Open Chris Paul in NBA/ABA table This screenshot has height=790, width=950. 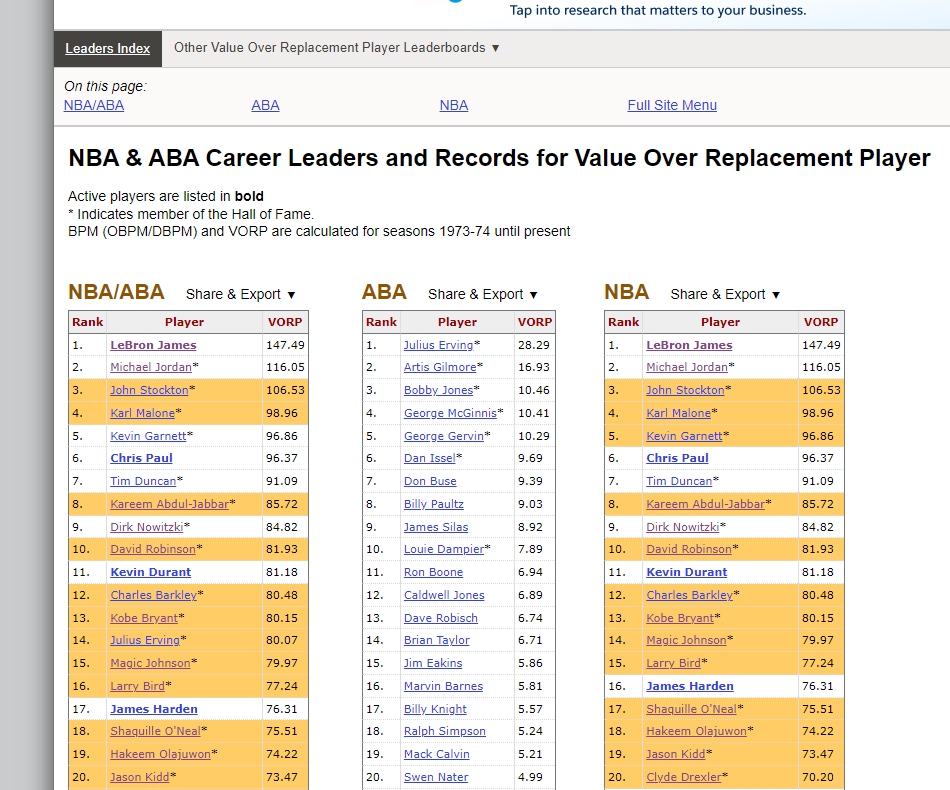(x=141, y=459)
